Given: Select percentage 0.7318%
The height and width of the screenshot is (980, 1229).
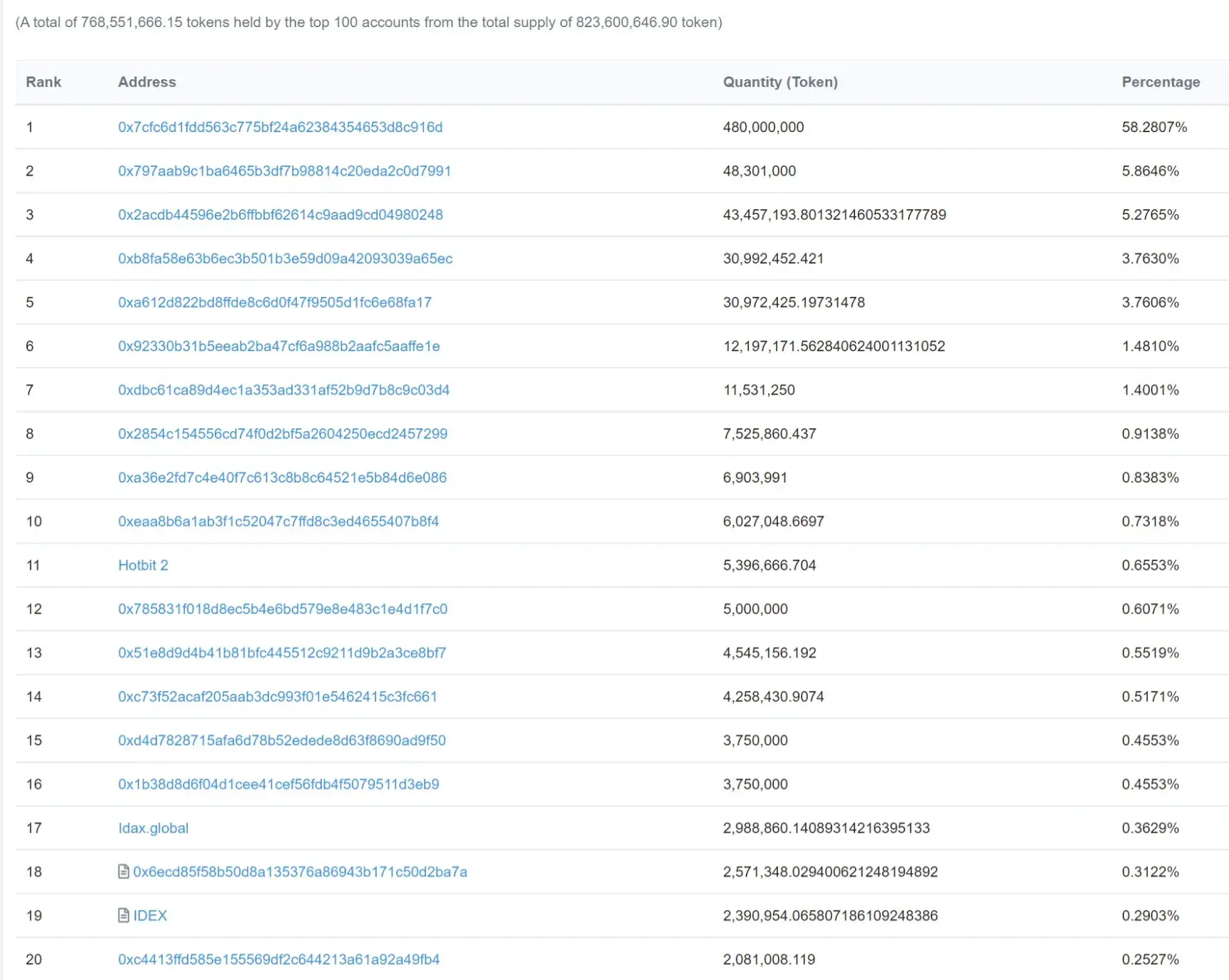Looking at the screenshot, I should pyautogui.click(x=1150, y=521).
